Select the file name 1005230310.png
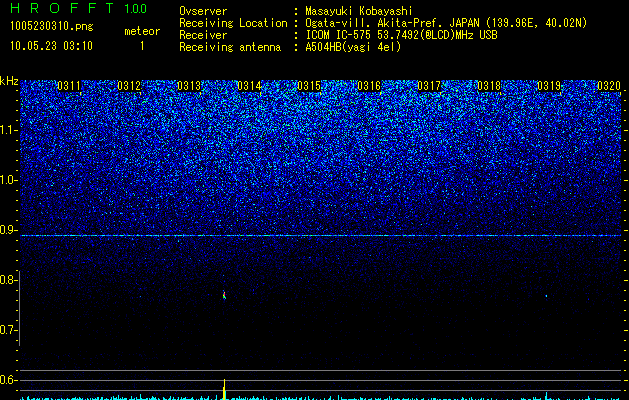This screenshot has width=629, height=400. coord(52,26)
